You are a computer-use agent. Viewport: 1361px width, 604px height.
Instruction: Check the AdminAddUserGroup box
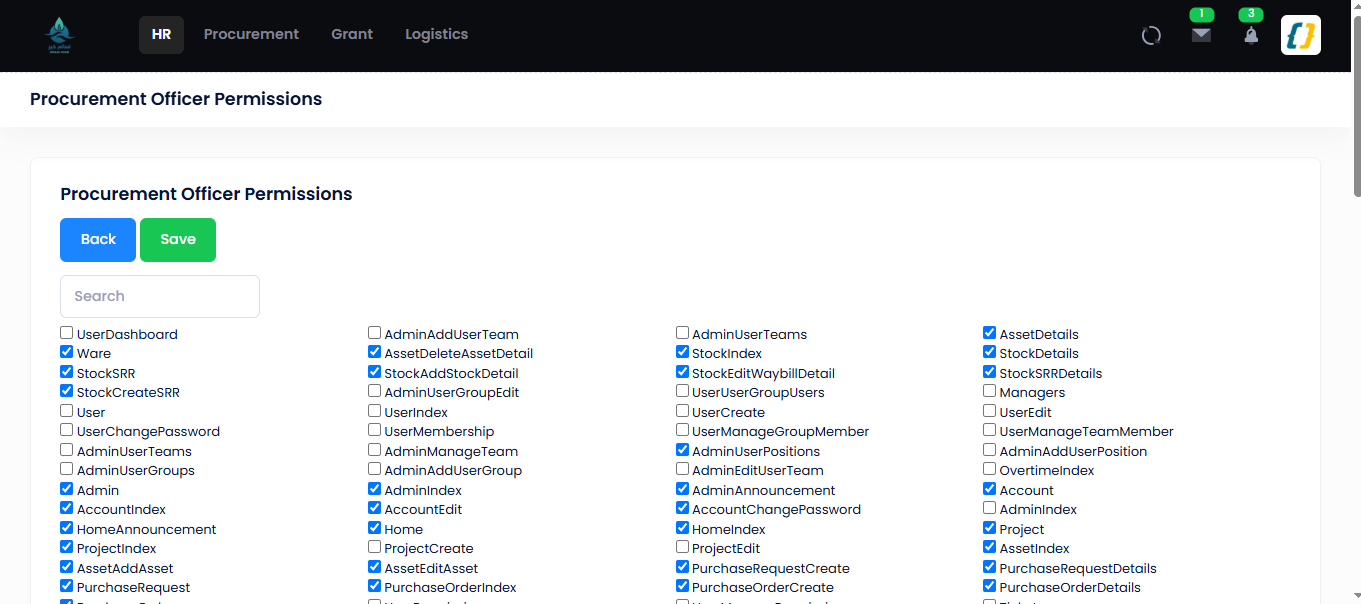pyautogui.click(x=375, y=469)
